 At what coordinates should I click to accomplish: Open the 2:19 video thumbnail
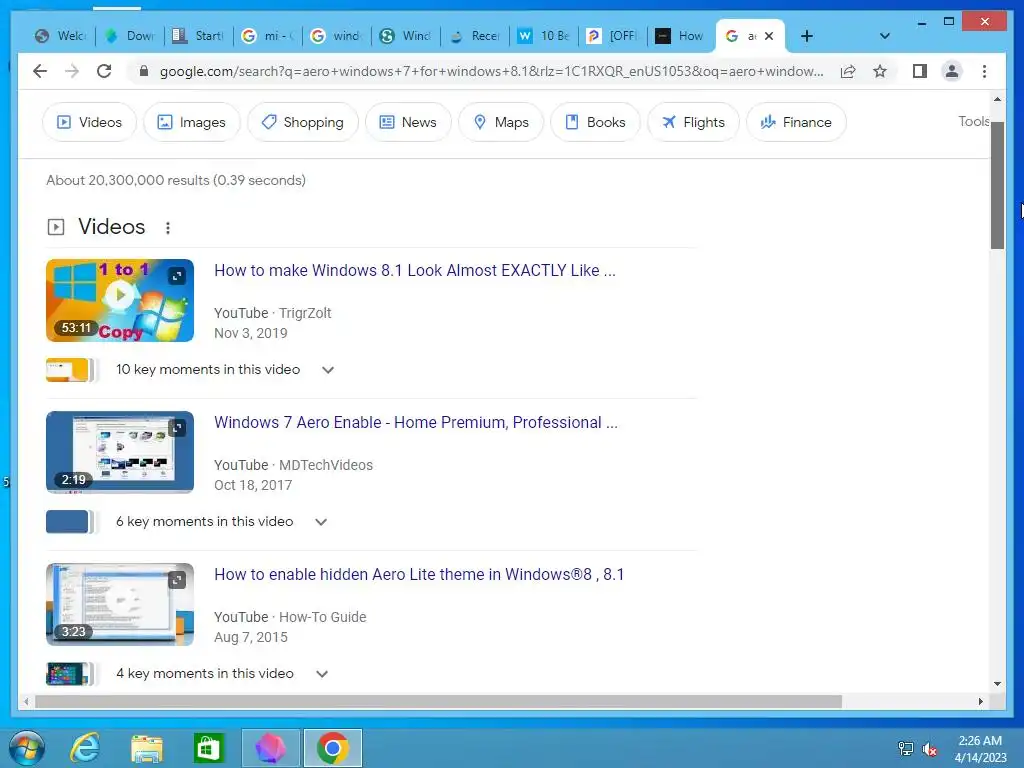(x=120, y=452)
